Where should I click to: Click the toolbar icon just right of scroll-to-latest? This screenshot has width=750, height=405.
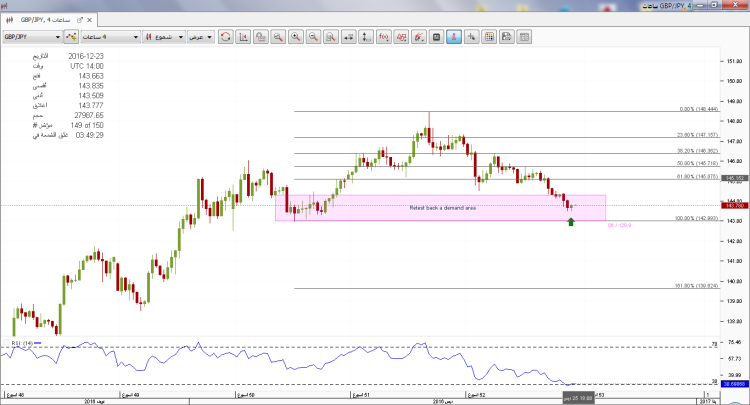pos(261,37)
